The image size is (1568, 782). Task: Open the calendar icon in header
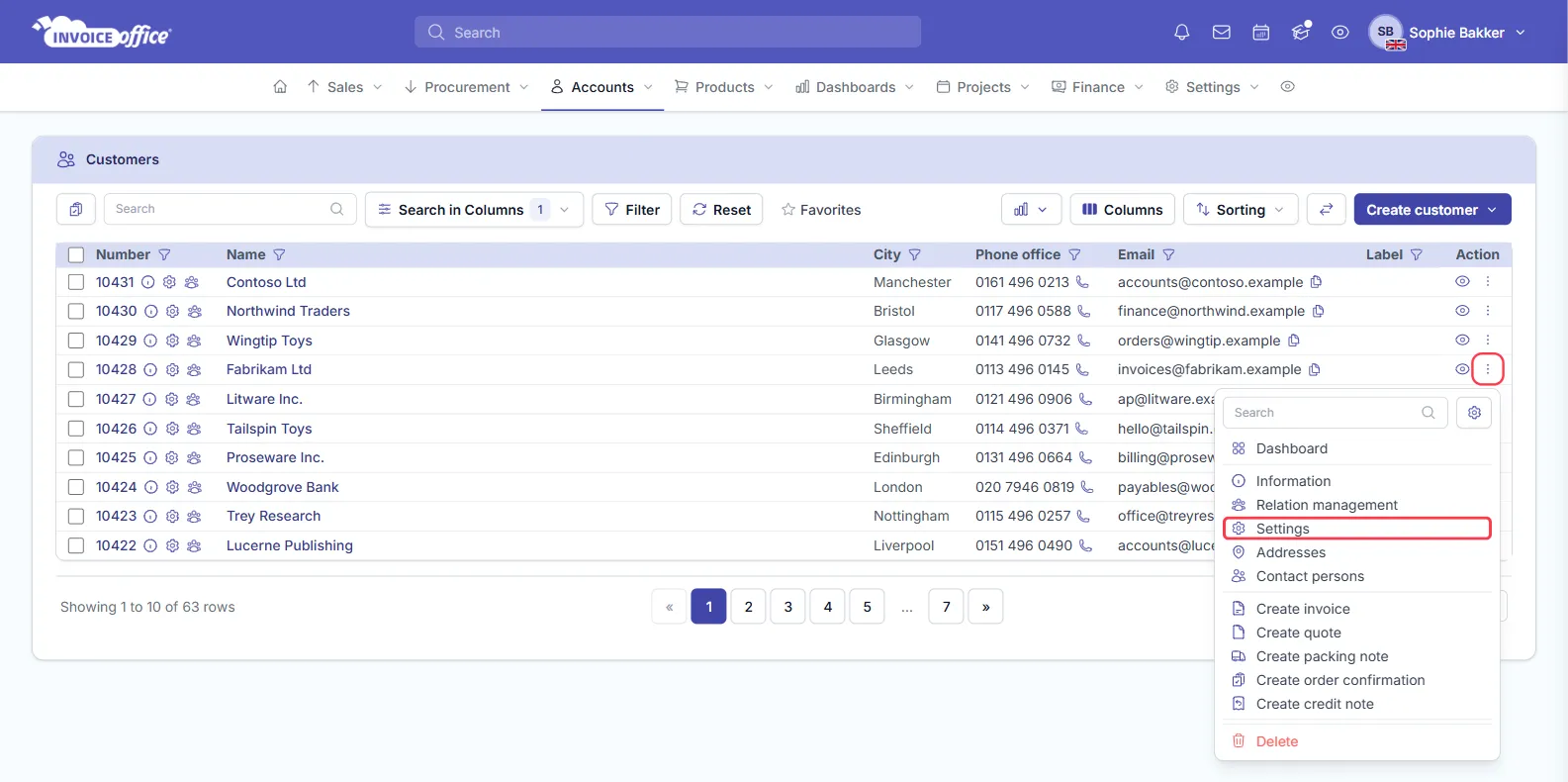click(x=1261, y=33)
